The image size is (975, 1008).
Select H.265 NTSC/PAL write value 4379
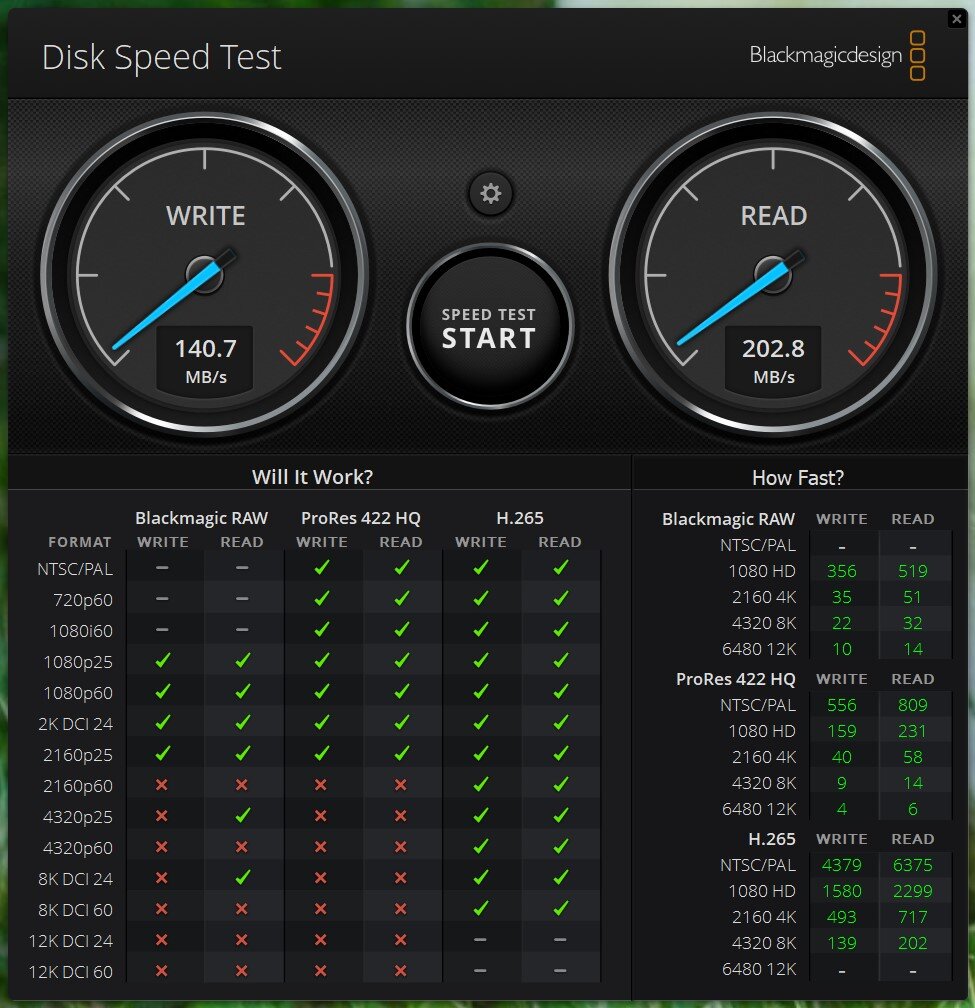pyautogui.click(x=842, y=865)
